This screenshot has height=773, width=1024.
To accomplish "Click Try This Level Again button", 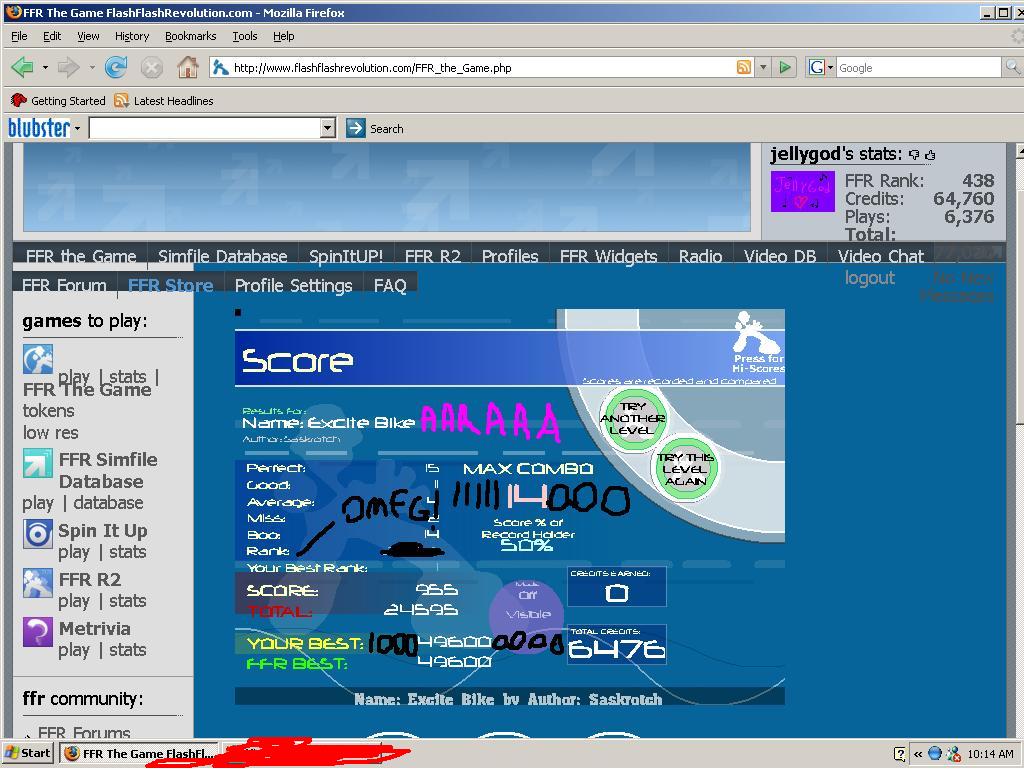I will [x=685, y=469].
